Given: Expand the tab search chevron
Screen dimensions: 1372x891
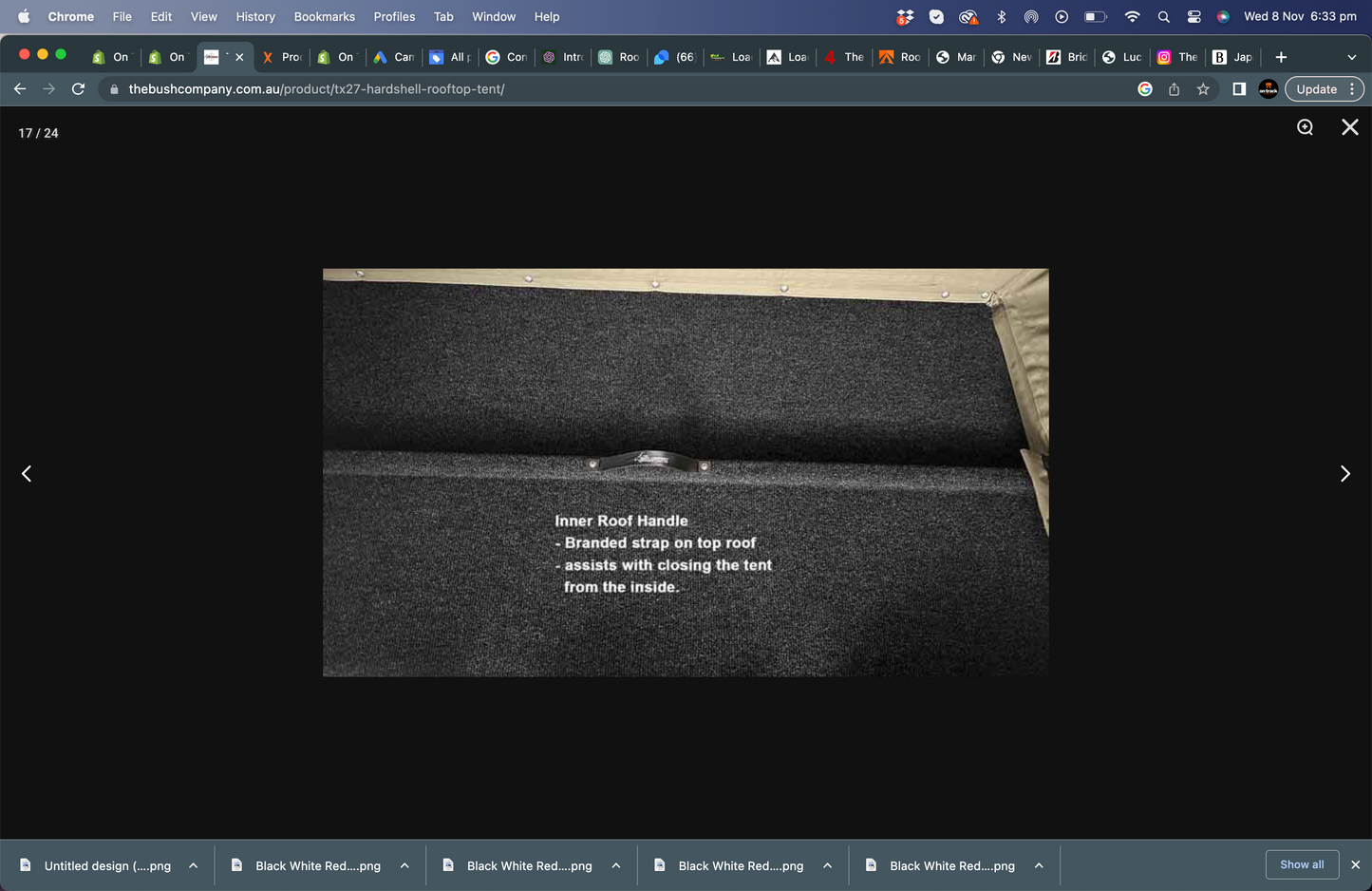Looking at the screenshot, I should (1351, 57).
